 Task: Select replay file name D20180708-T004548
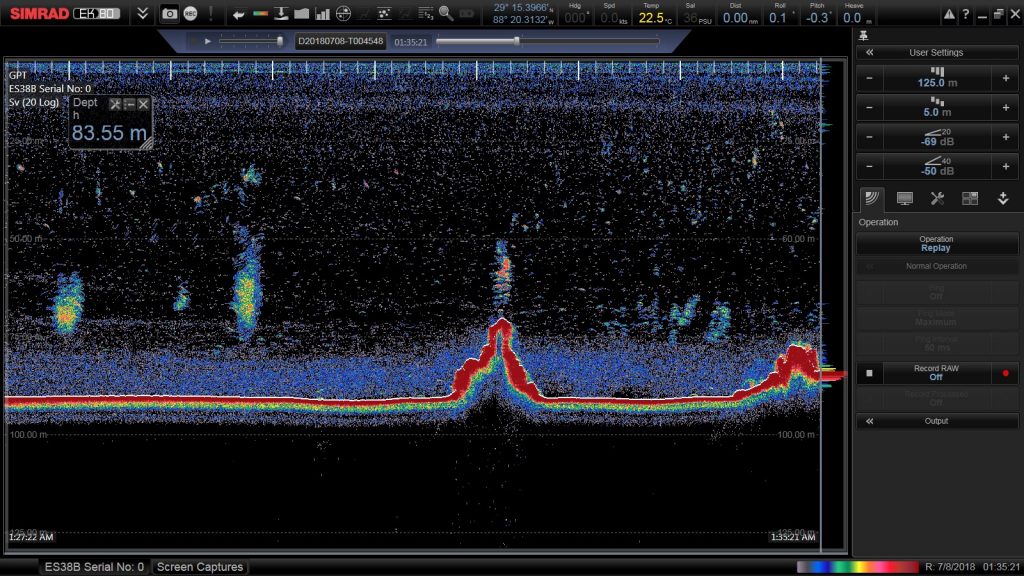coord(340,41)
